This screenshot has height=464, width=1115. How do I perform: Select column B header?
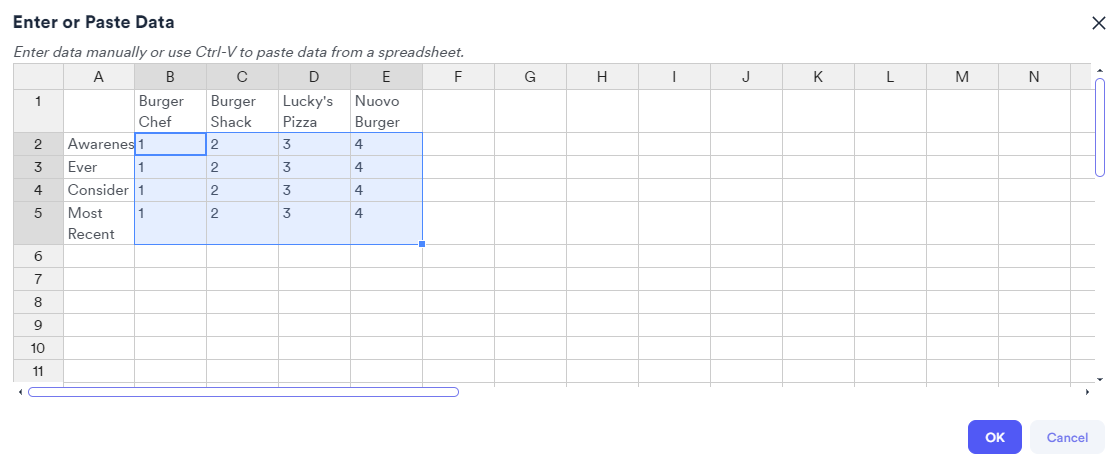[x=170, y=77]
